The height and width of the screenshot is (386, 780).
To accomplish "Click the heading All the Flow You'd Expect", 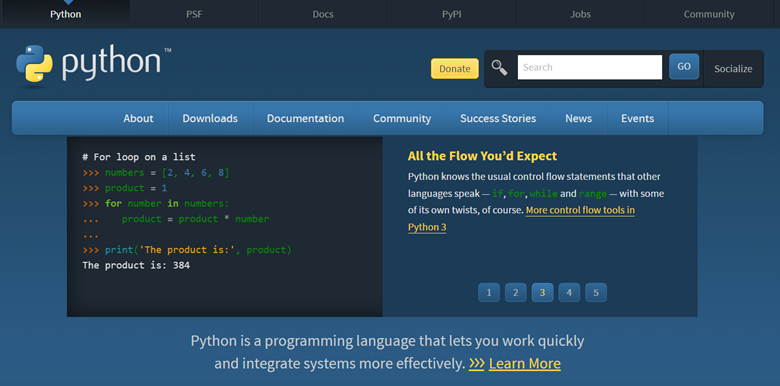I will point(482,156).
